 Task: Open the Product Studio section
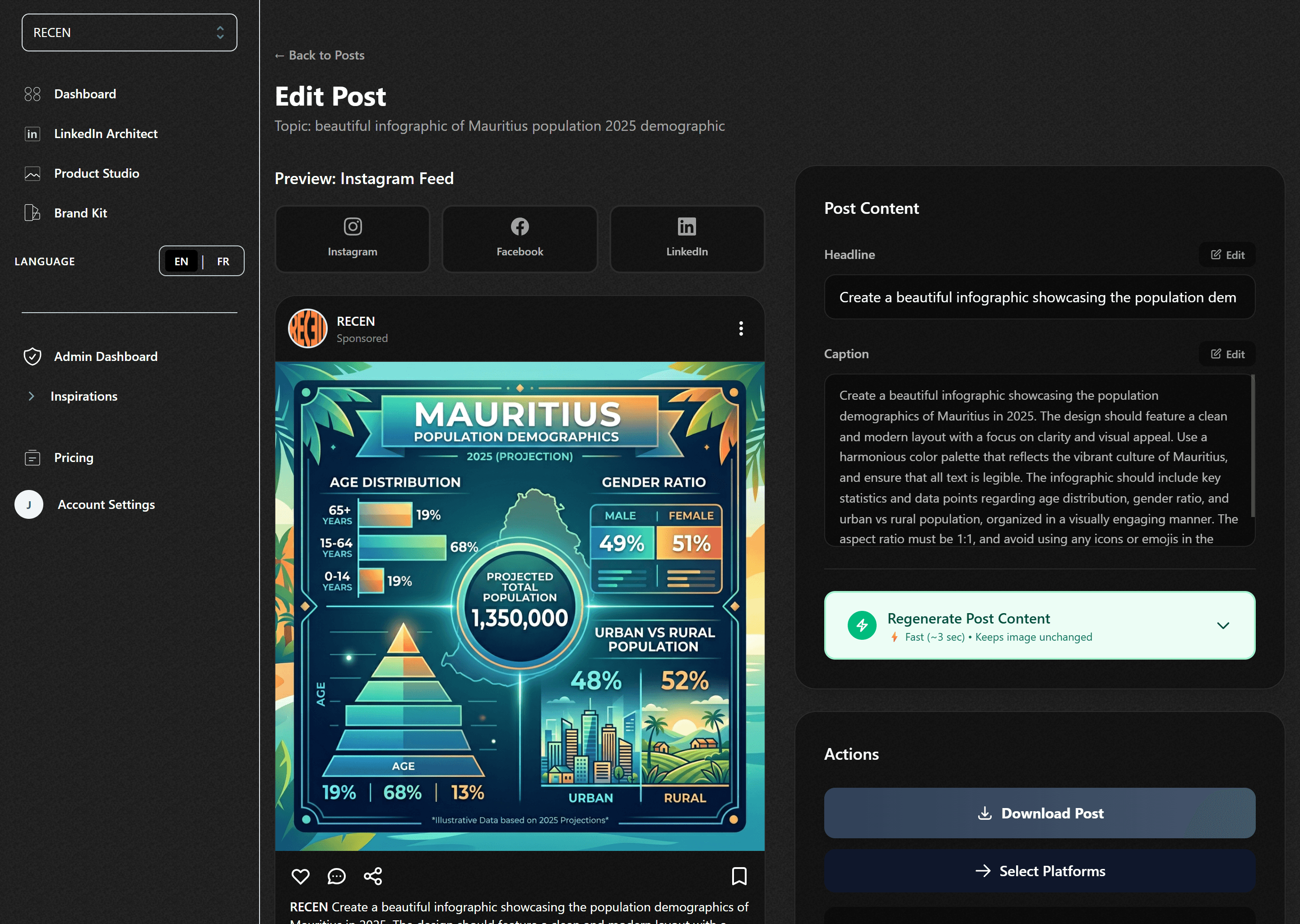96,174
